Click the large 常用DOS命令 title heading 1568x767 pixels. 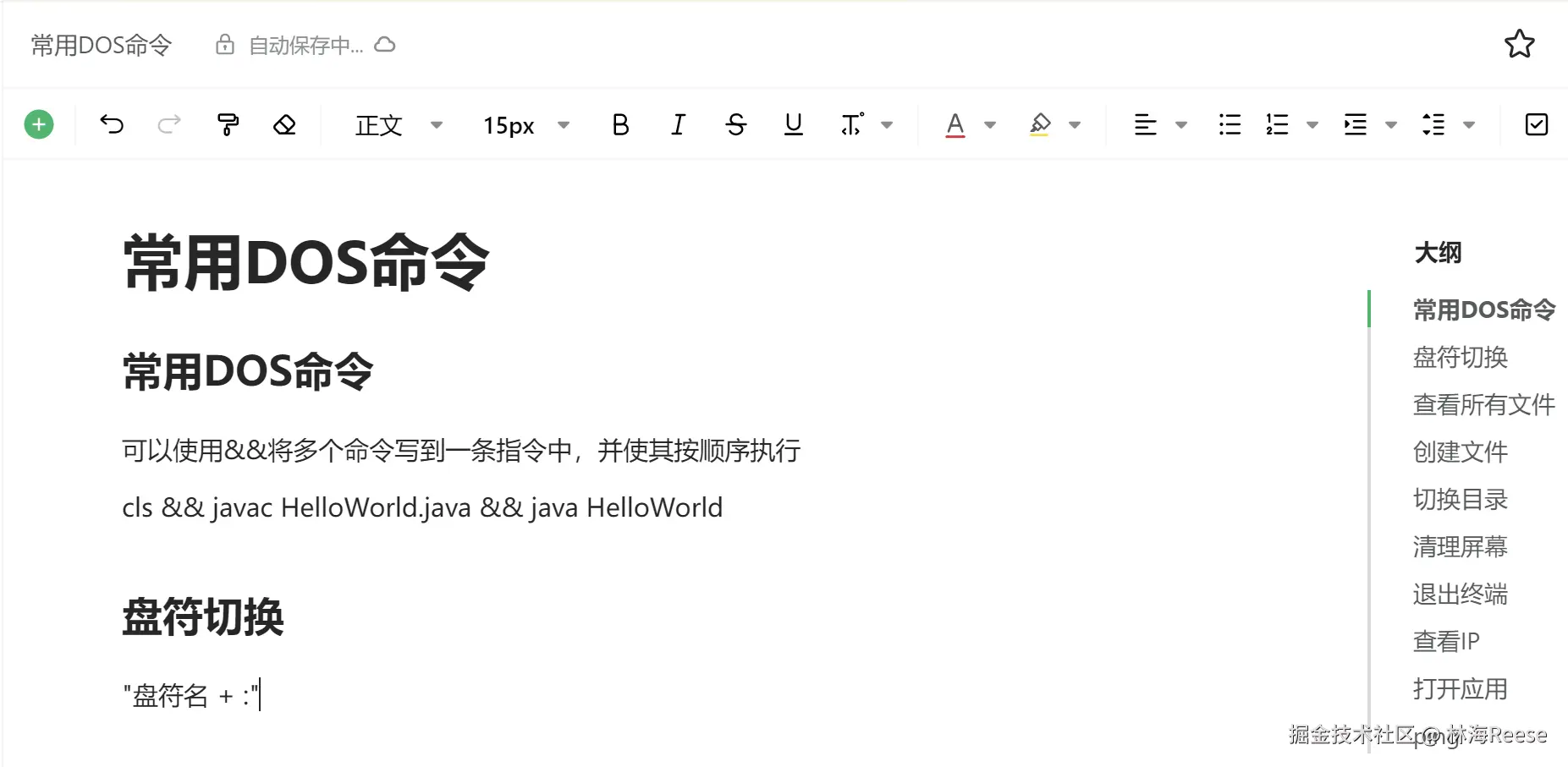pos(306,263)
